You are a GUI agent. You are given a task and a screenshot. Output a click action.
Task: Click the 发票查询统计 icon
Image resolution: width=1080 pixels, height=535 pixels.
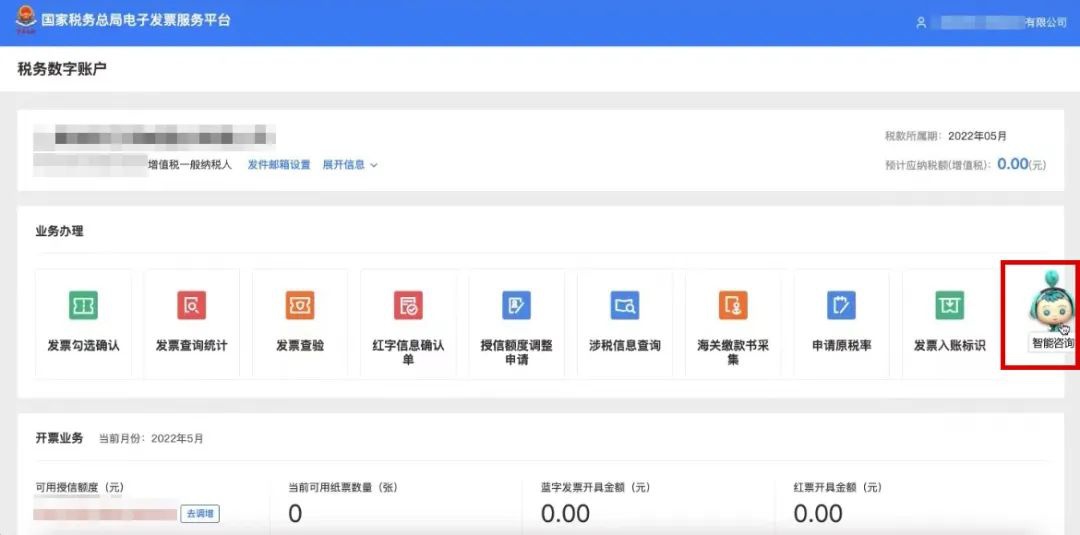click(x=191, y=306)
